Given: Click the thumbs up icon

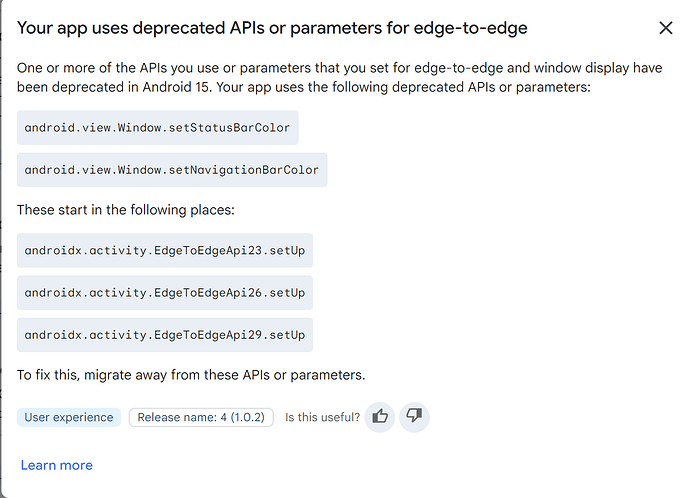Looking at the screenshot, I should (380, 417).
